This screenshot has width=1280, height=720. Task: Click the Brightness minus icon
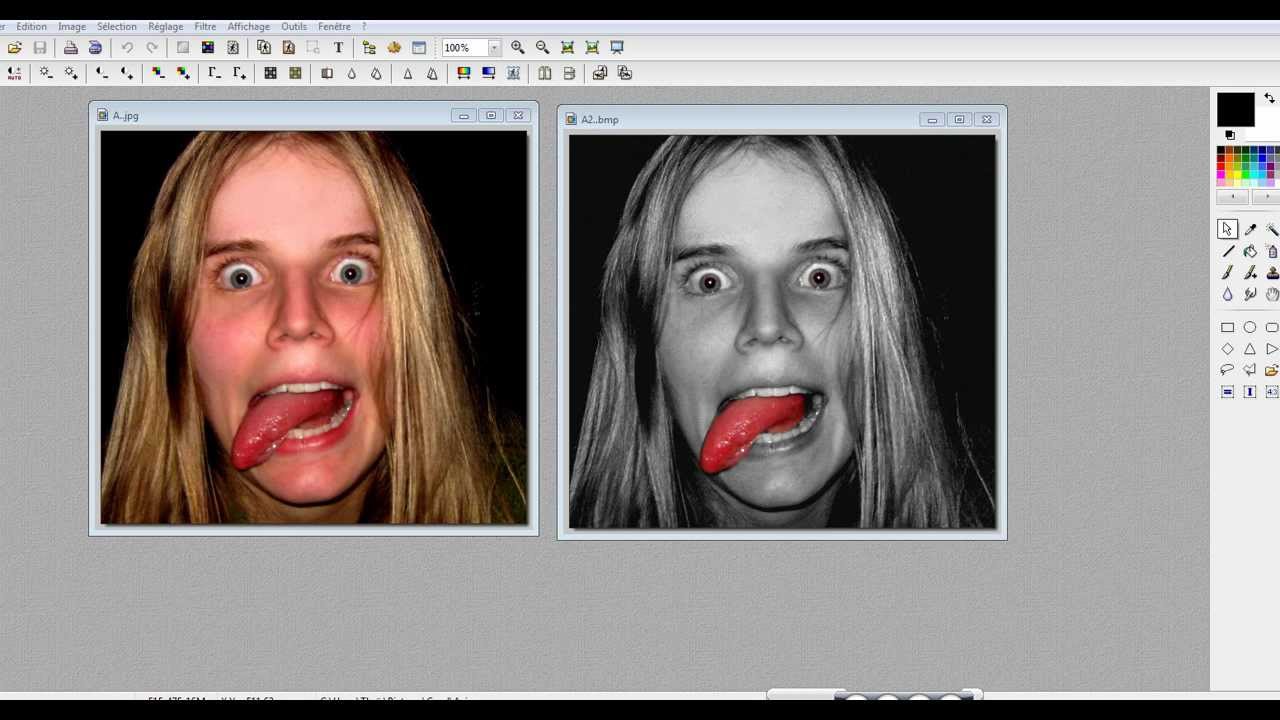tap(46, 73)
